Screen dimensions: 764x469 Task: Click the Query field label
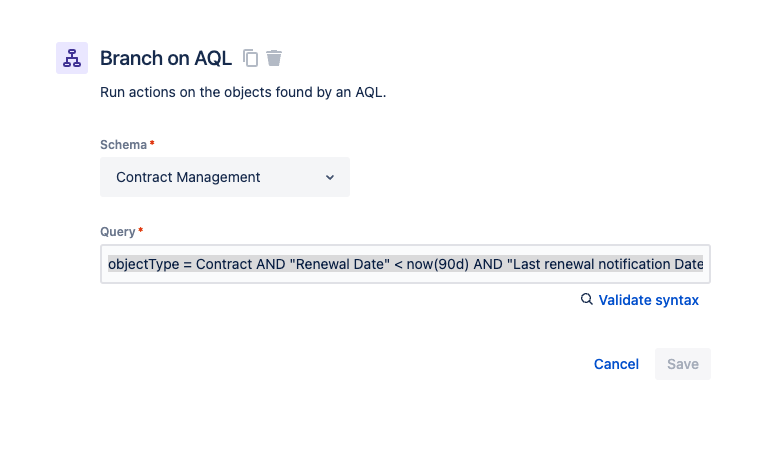[x=118, y=232]
